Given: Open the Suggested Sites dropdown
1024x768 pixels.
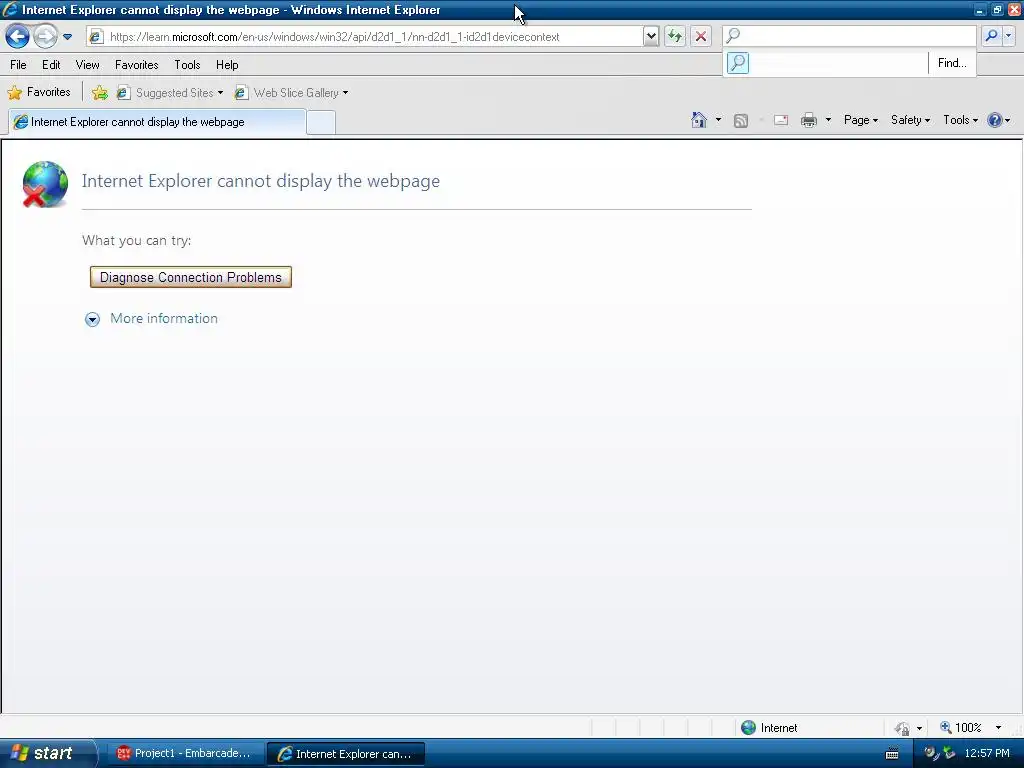Looking at the screenshot, I should 170,93.
